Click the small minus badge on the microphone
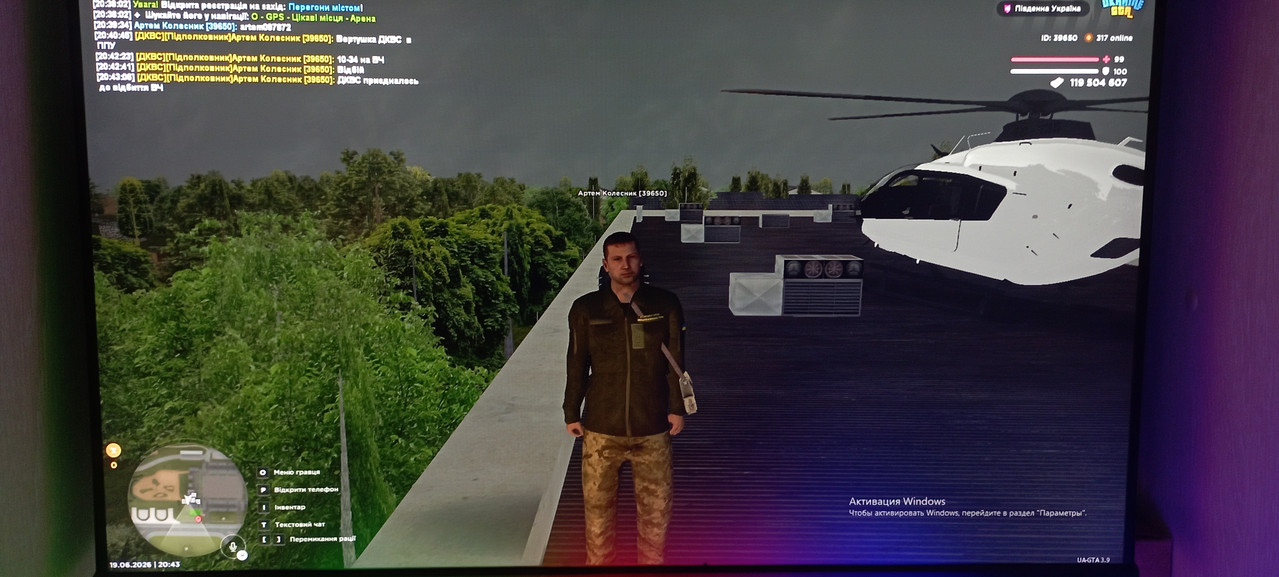Viewport: 1279px width, 577px height. (242, 555)
